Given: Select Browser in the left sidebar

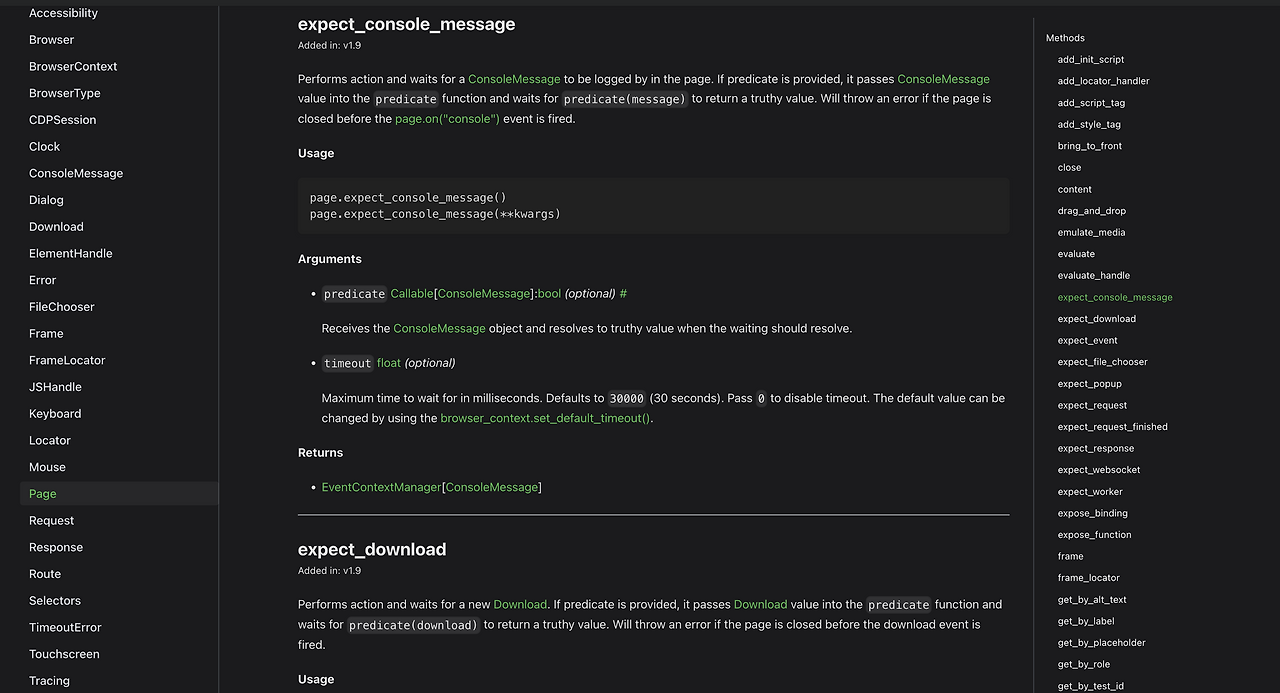Looking at the screenshot, I should (51, 39).
